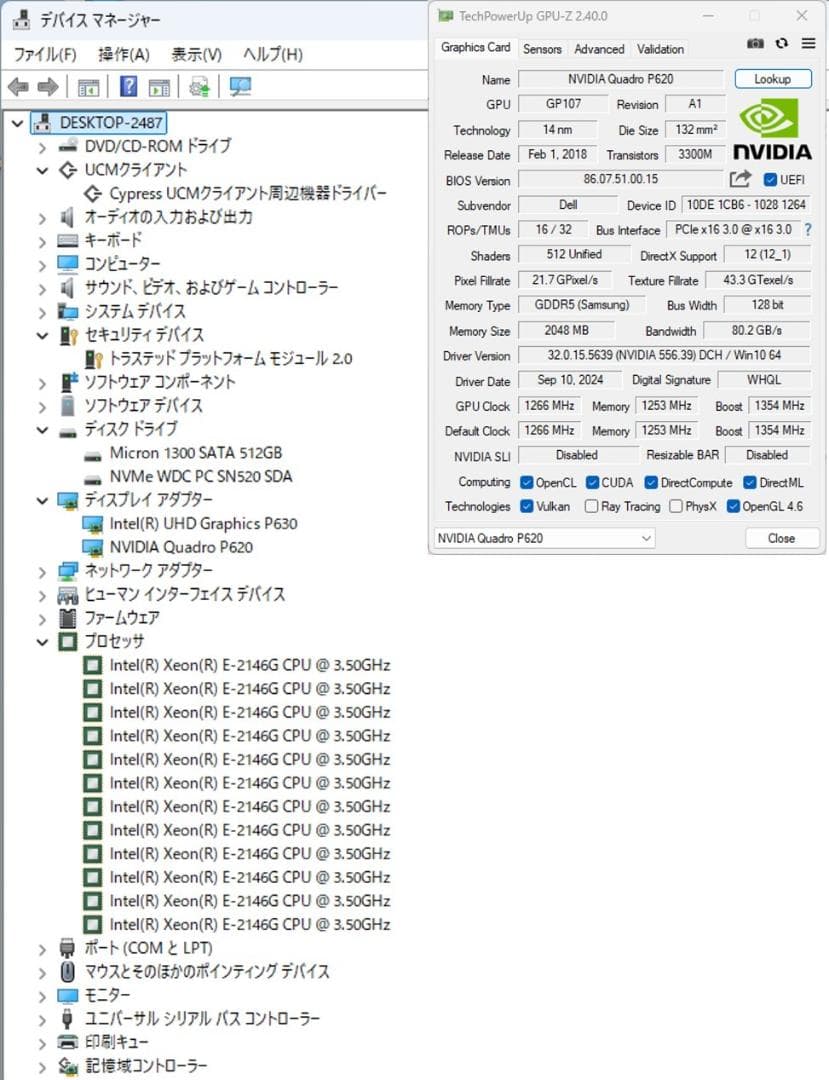The image size is (829, 1080).
Task: Refresh GPU-Z readings via refresh icon
Action: (x=782, y=44)
